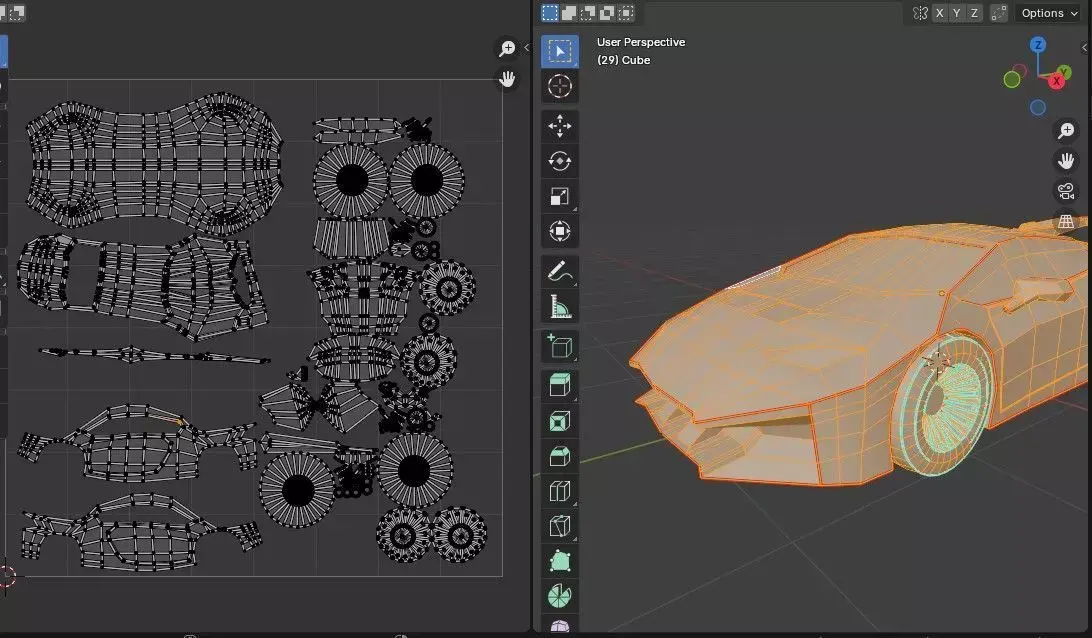Click the blue Z axis gizmo ball
The height and width of the screenshot is (638, 1092).
tap(1038, 45)
